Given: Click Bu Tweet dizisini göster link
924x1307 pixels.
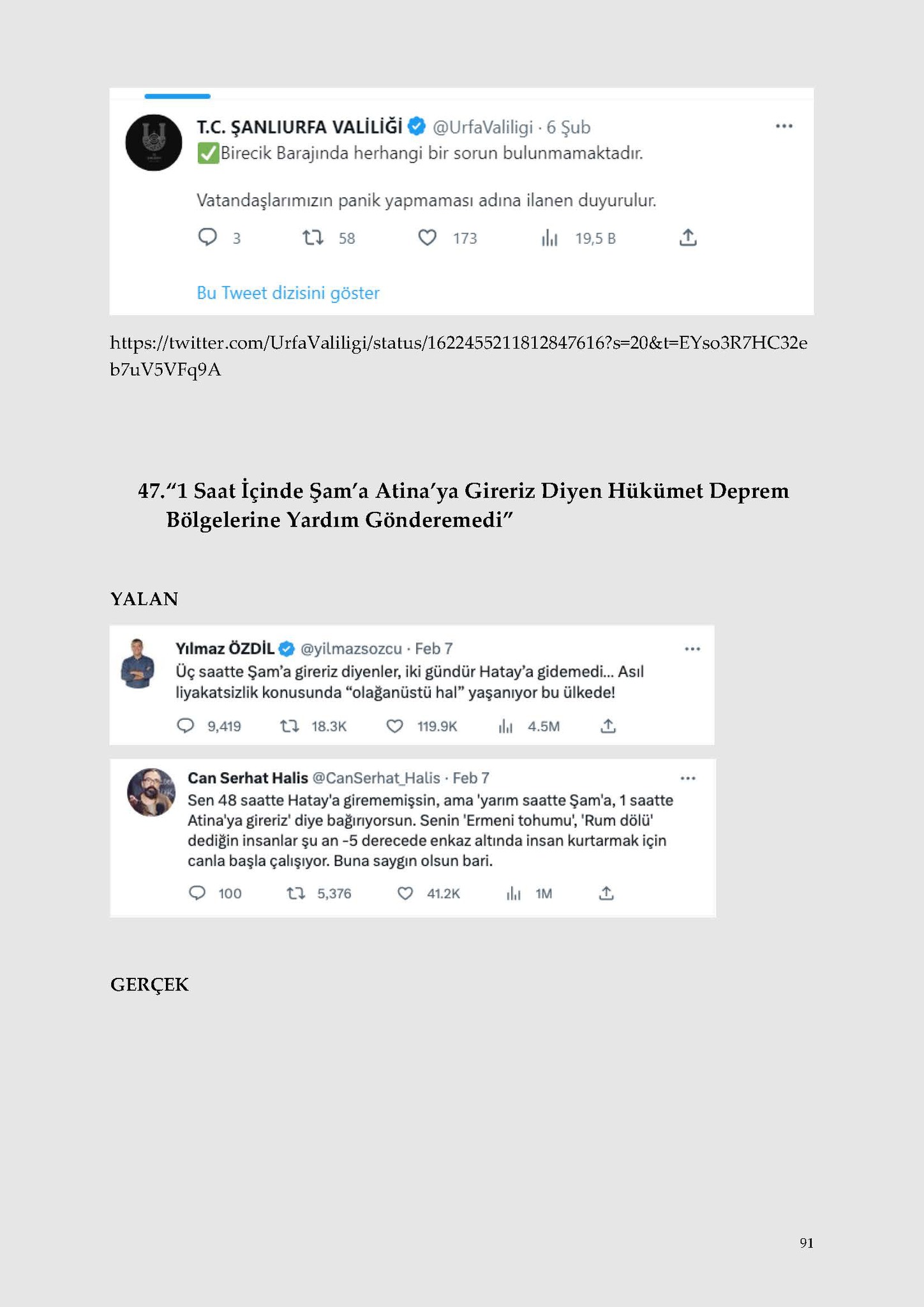Looking at the screenshot, I should pyautogui.click(x=288, y=293).
